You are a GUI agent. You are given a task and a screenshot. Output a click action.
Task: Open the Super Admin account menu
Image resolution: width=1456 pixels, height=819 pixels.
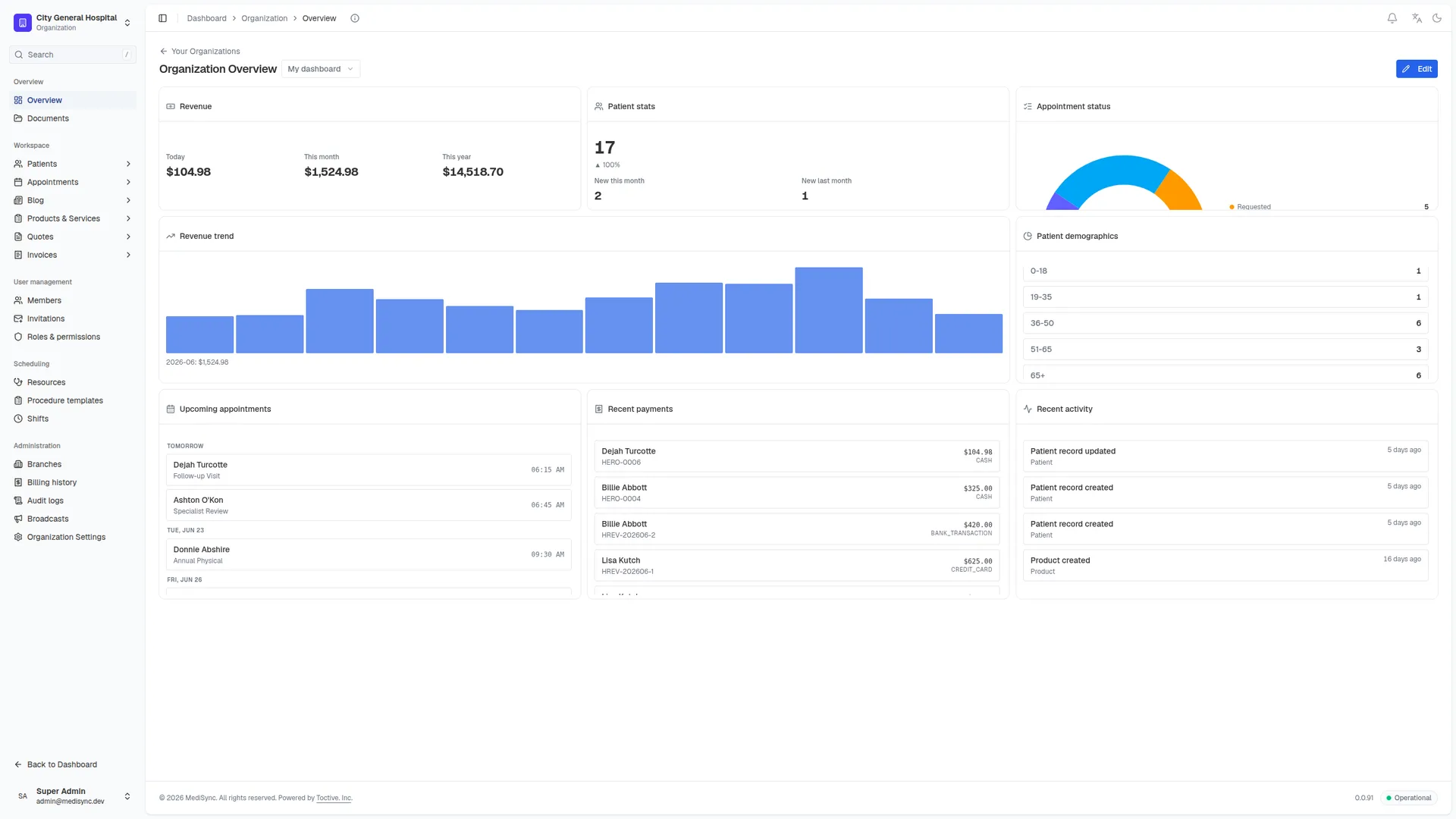point(73,795)
